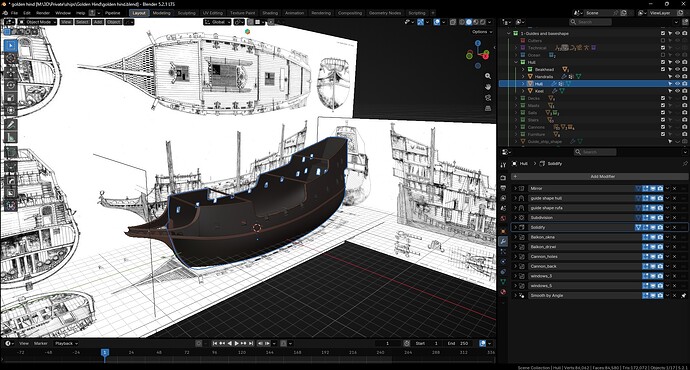Expand the Solidify modifier panel
690x370 pixels.
click(515, 227)
